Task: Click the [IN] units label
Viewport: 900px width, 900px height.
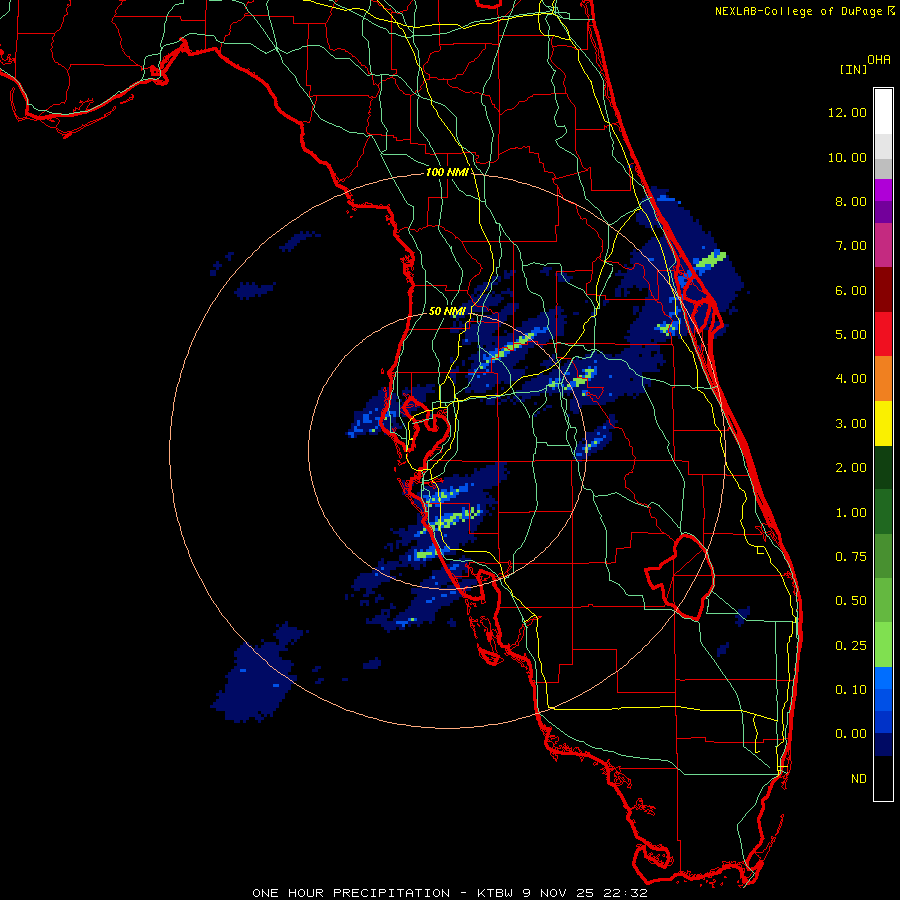Action: tap(853, 69)
